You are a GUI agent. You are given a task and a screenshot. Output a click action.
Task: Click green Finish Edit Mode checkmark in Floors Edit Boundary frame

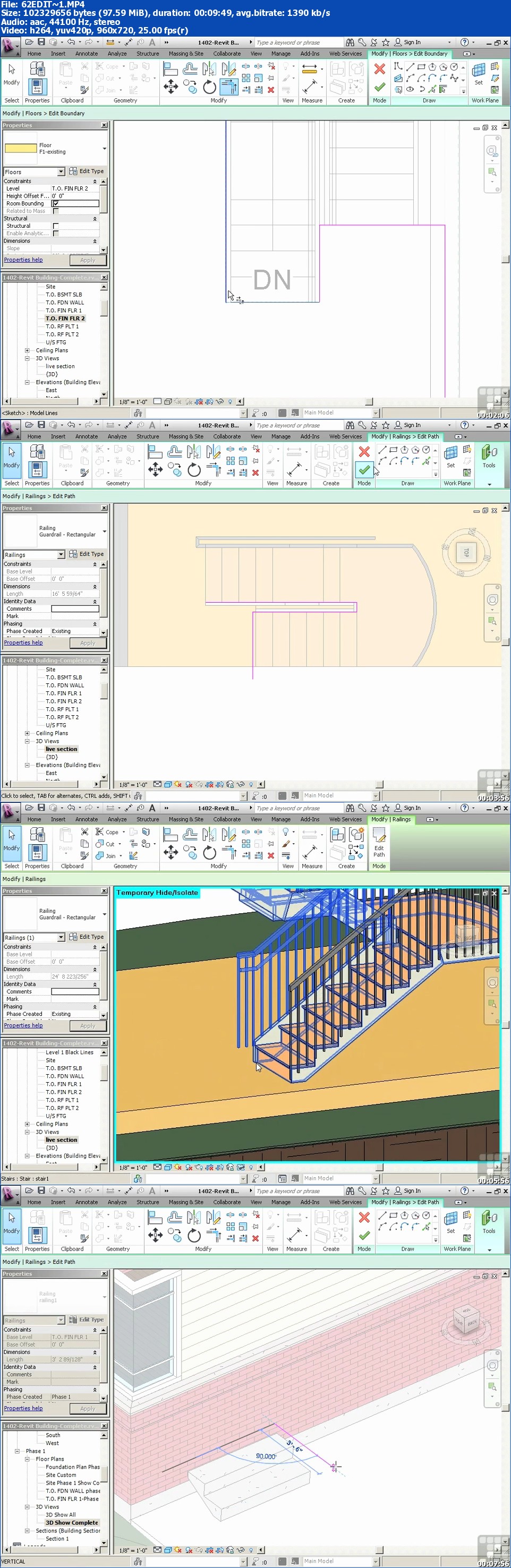click(379, 87)
